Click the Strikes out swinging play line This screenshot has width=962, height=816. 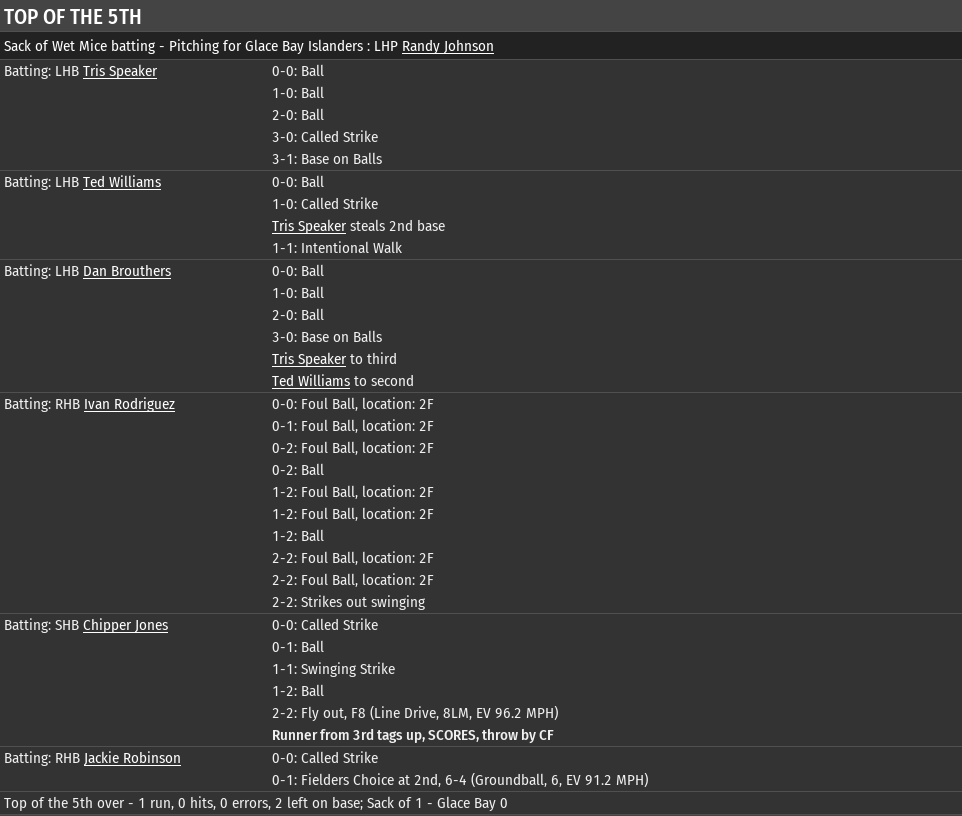tap(348, 602)
